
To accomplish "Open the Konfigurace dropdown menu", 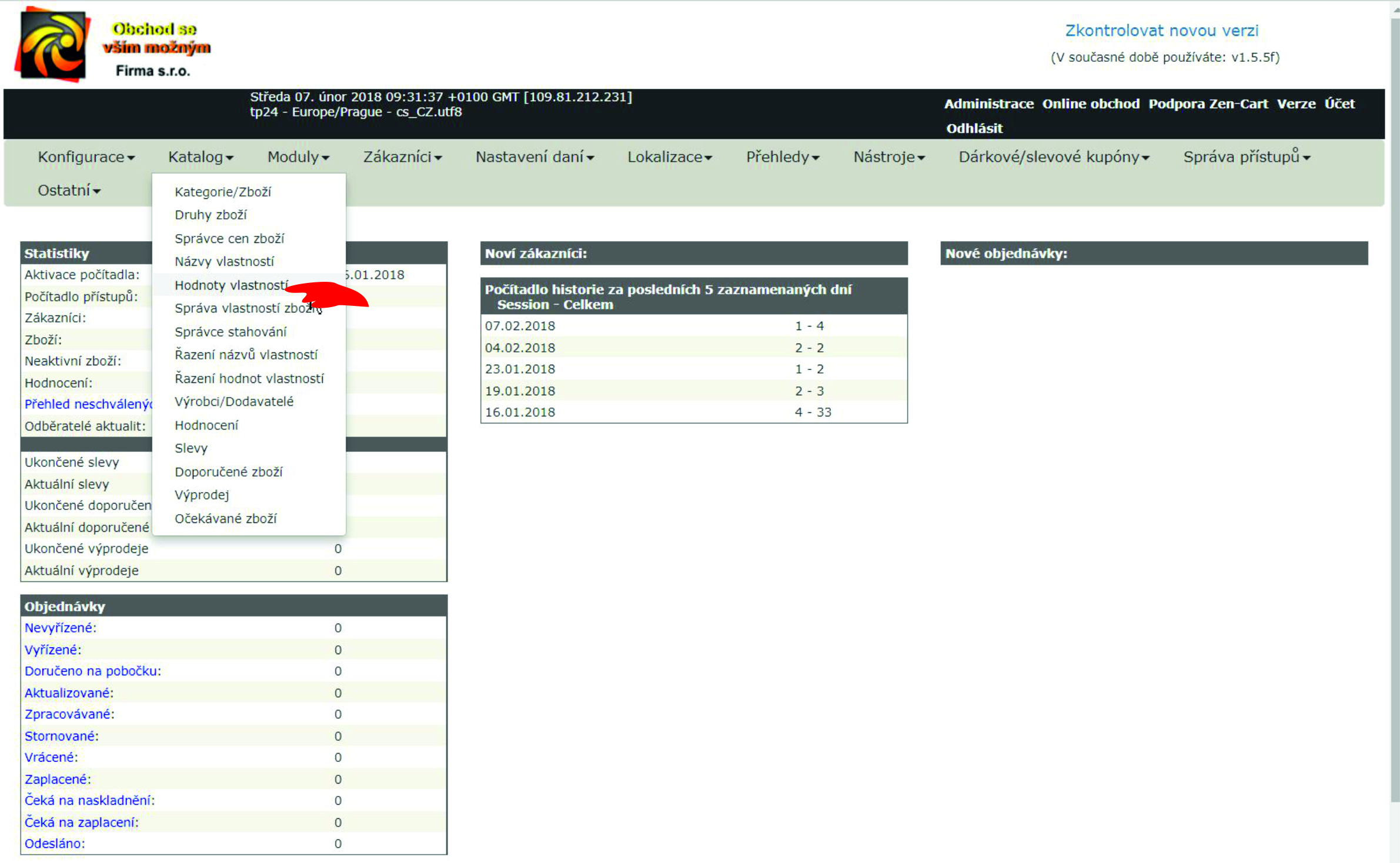I will pyautogui.click(x=86, y=157).
